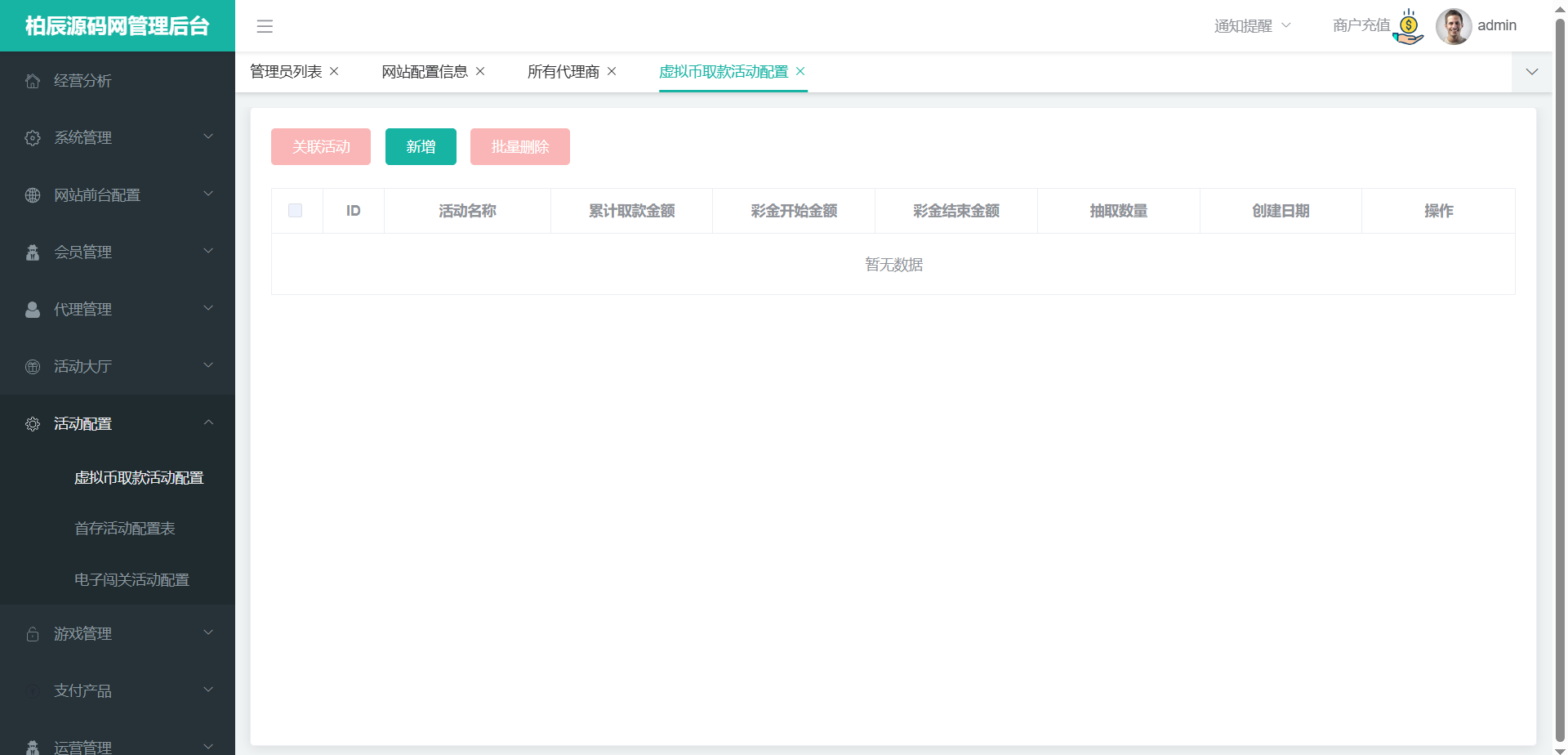Close the 网站配置信息 tab
This screenshot has width=1568, height=755.
pos(480,71)
